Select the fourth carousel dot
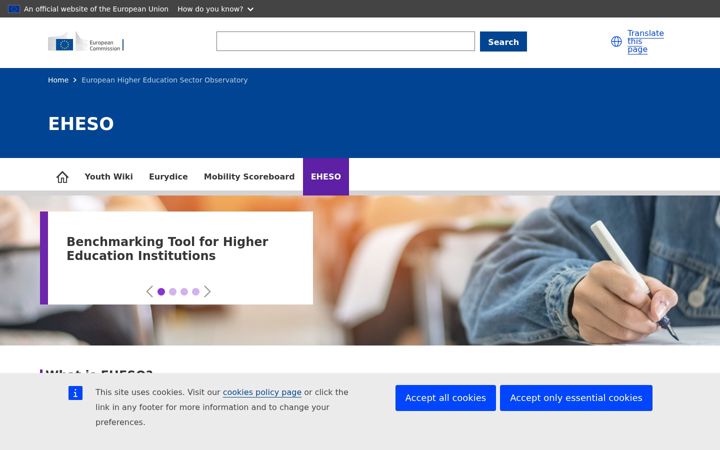Viewport: 720px width, 450px height. tap(196, 292)
